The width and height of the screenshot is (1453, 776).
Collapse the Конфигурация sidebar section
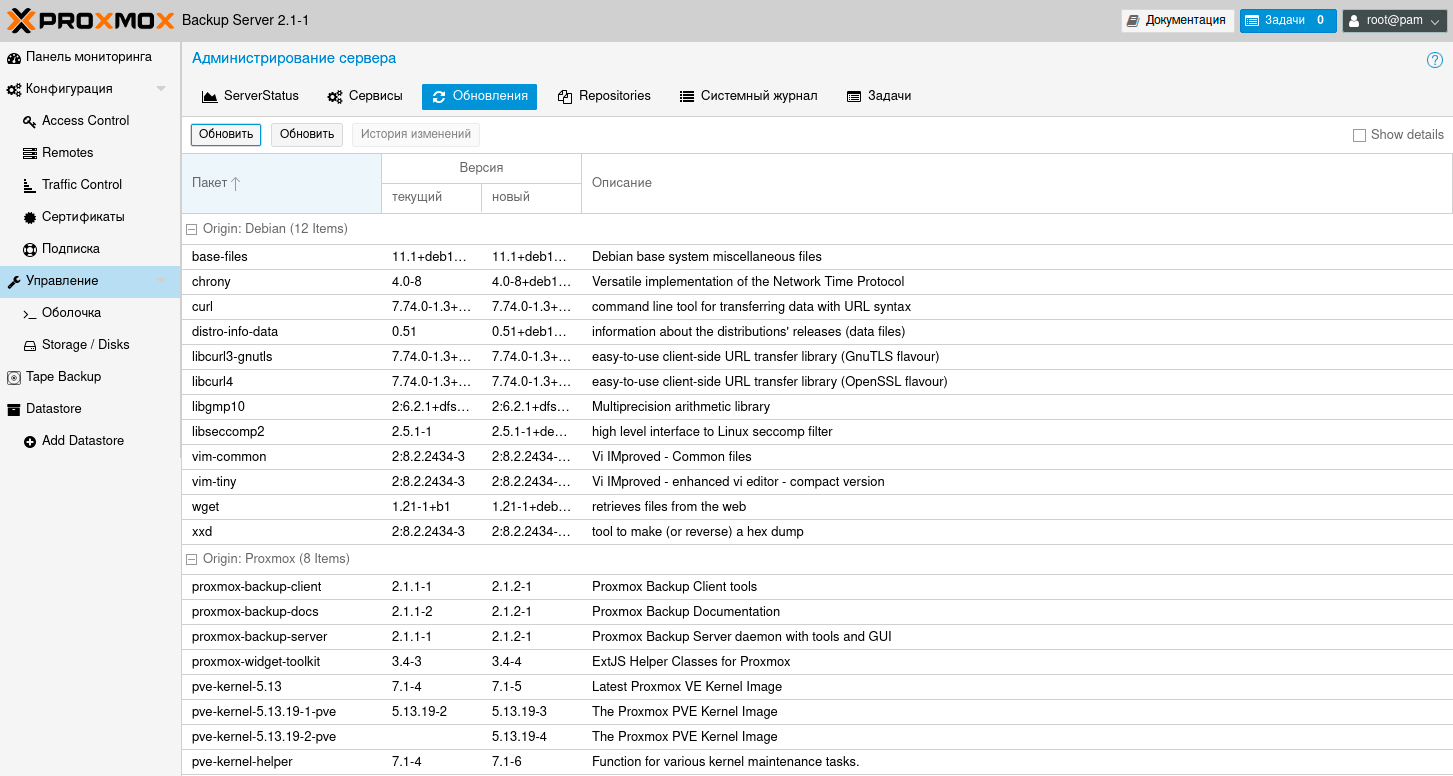161,89
